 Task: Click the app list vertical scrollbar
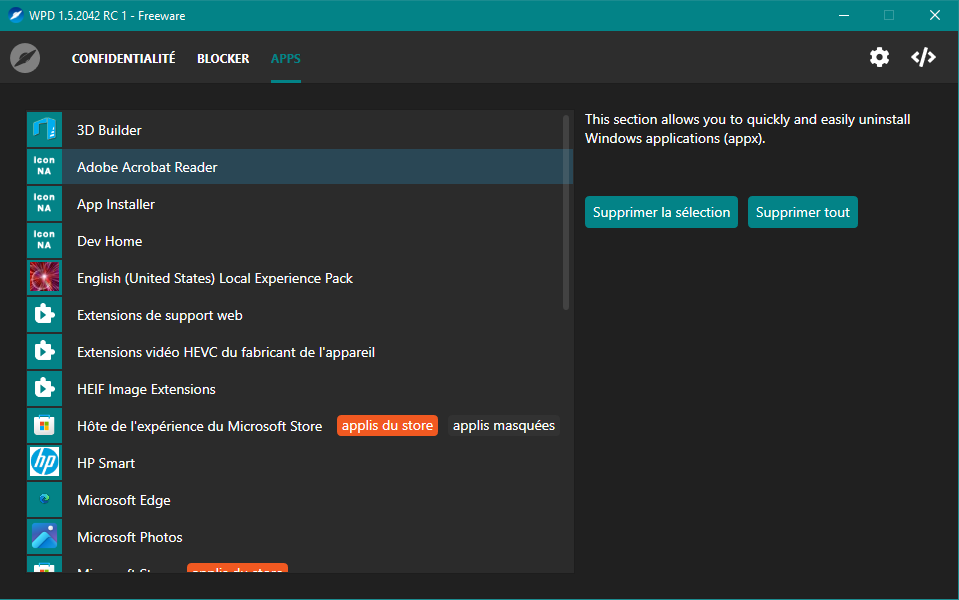coord(566,212)
